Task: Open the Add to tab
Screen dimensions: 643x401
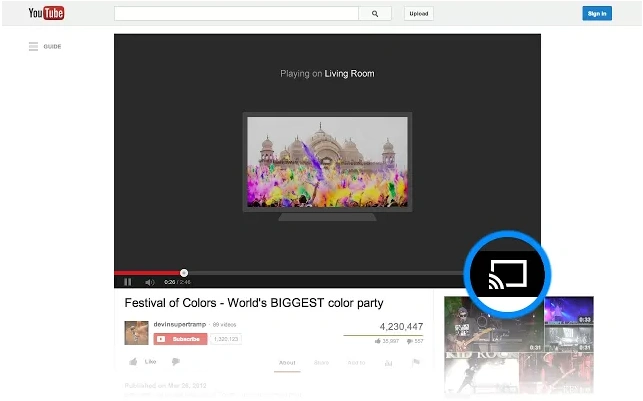Action: 356,363
